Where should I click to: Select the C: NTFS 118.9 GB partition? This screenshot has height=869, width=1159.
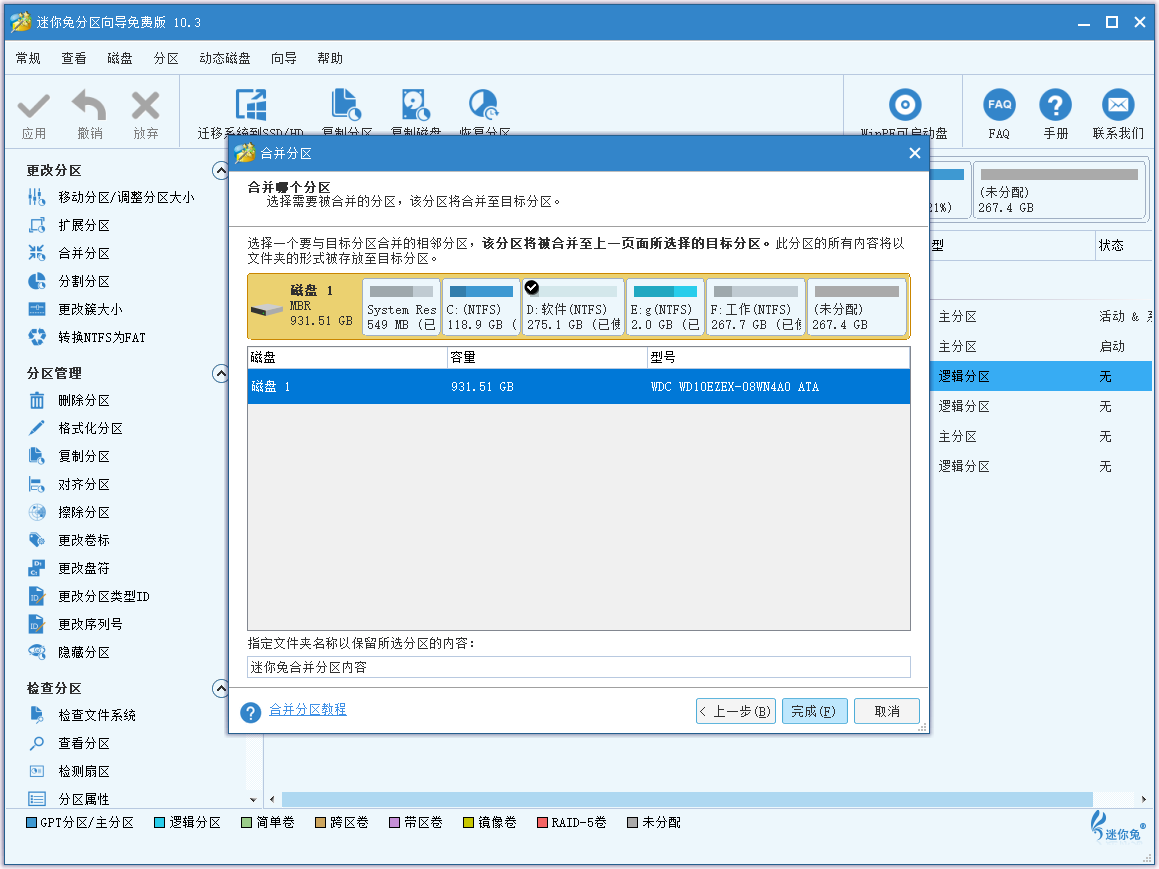(481, 307)
